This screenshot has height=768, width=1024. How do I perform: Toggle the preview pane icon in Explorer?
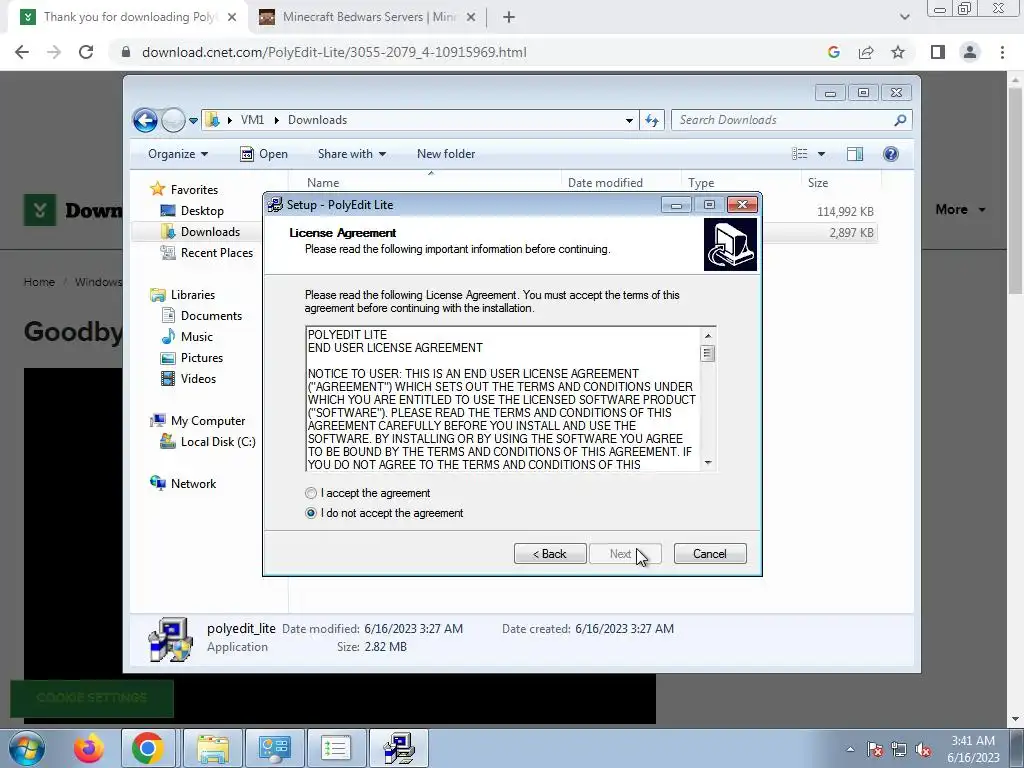point(855,154)
